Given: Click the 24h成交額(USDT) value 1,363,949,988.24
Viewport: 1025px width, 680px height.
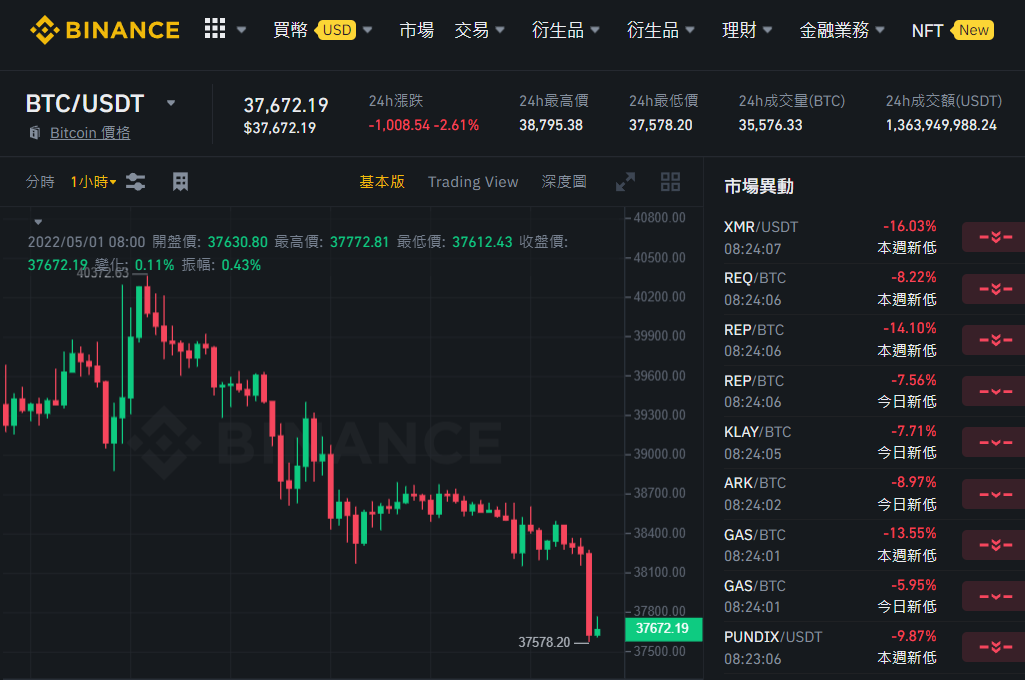Looking at the screenshot, I should [941, 125].
